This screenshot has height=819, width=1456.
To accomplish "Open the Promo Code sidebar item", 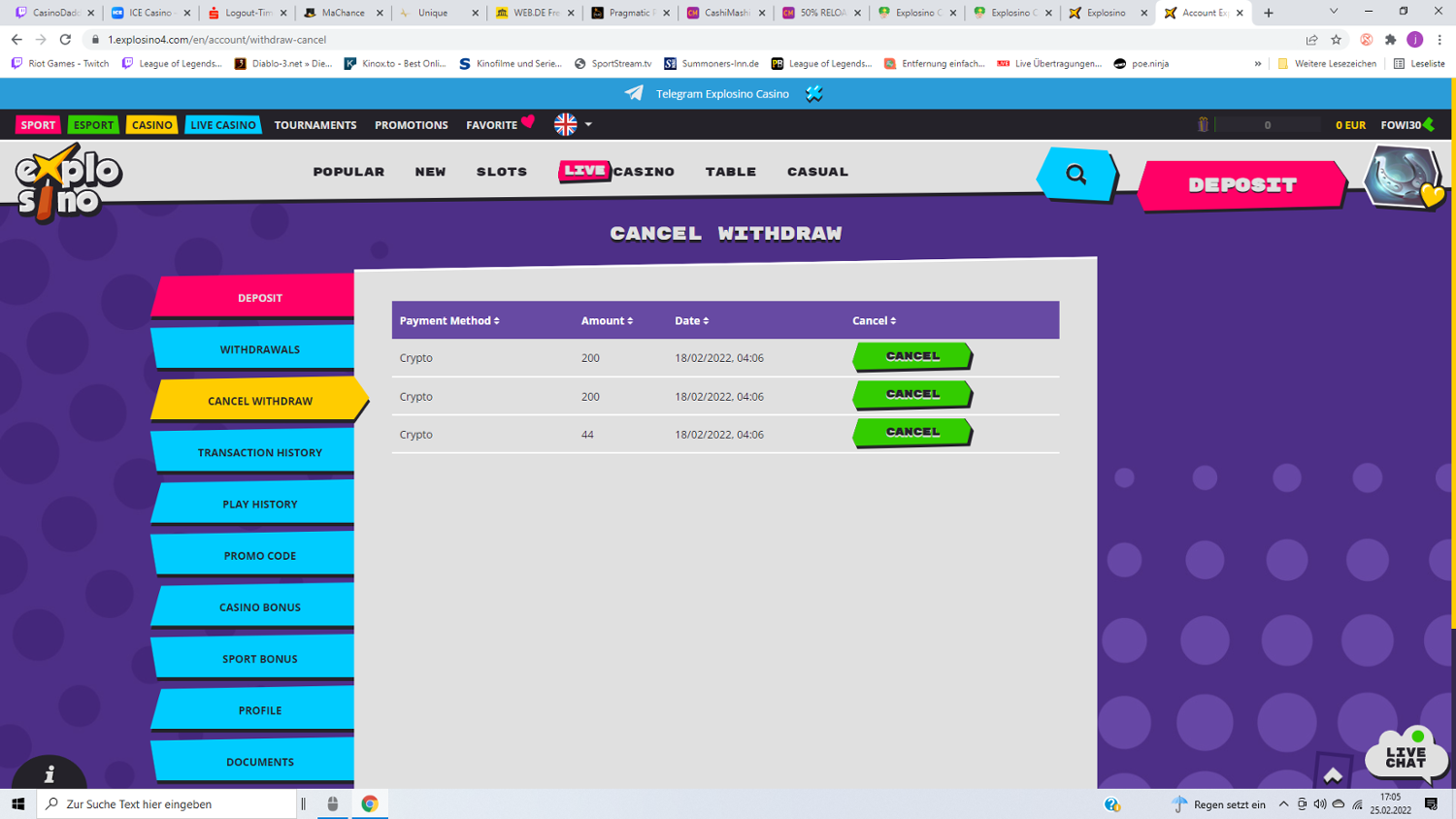I will click(x=259, y=556).
